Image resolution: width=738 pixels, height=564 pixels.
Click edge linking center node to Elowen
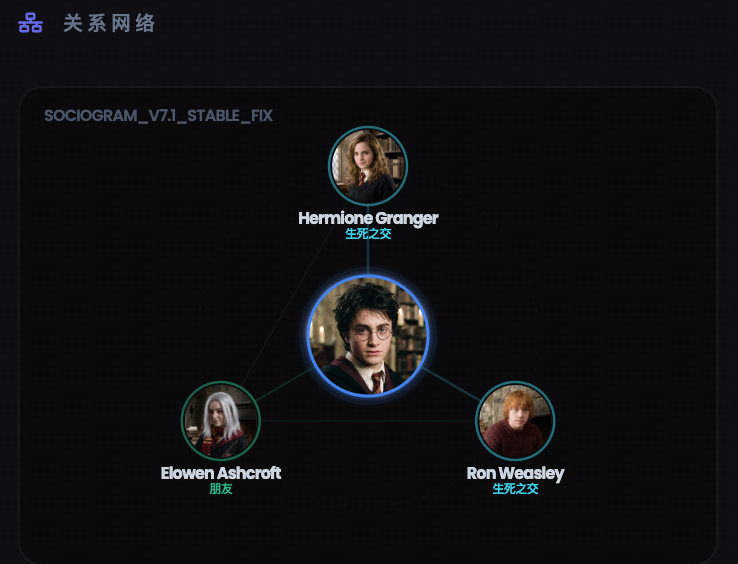tap(284, 385)
